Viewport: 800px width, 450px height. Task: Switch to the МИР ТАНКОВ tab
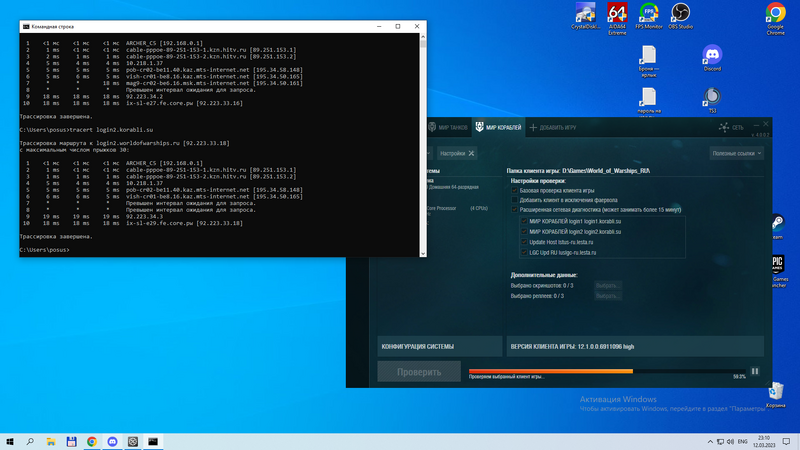tap(447, 128)
